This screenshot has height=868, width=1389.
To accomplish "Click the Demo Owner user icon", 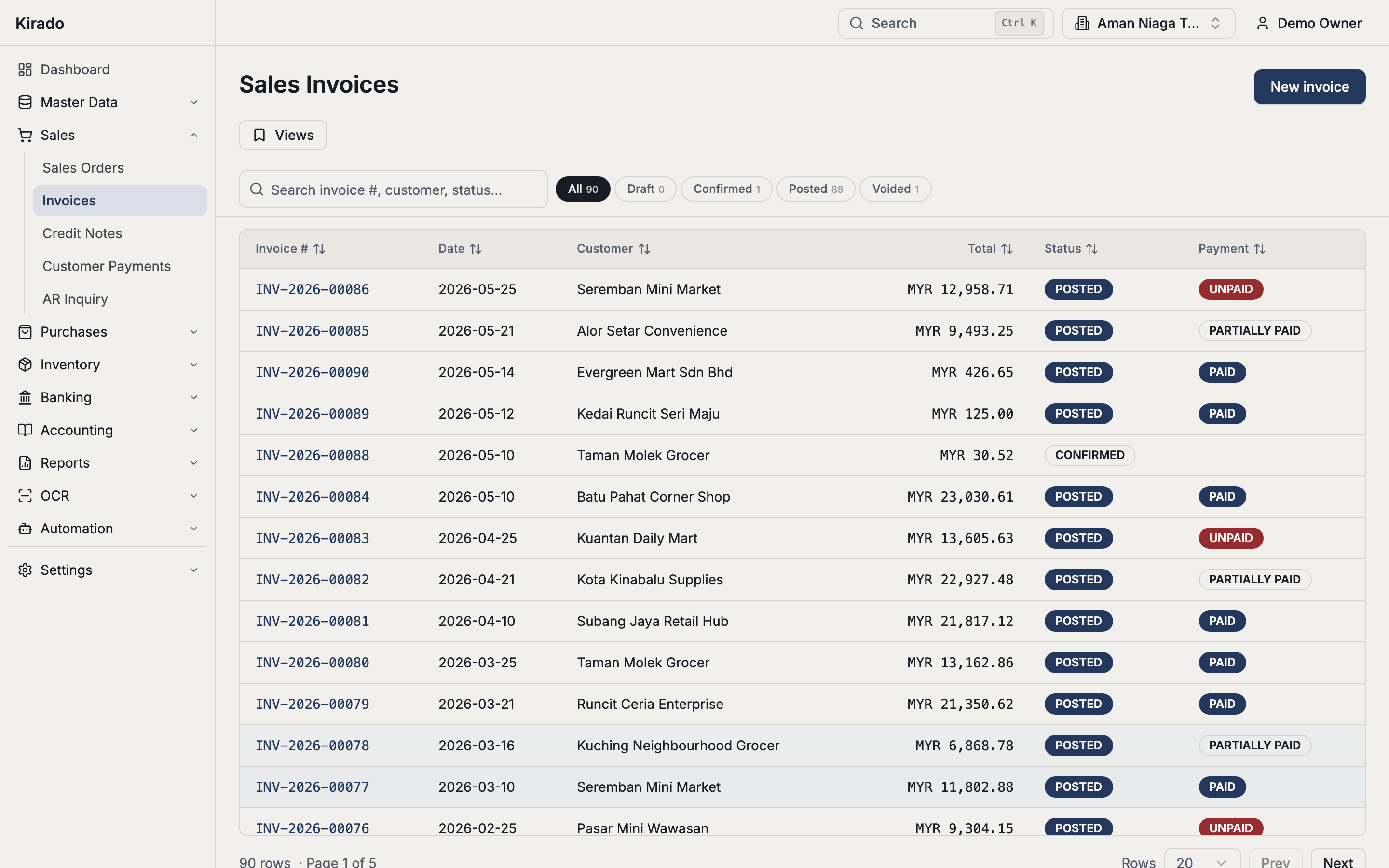I will pos(1262,23).
